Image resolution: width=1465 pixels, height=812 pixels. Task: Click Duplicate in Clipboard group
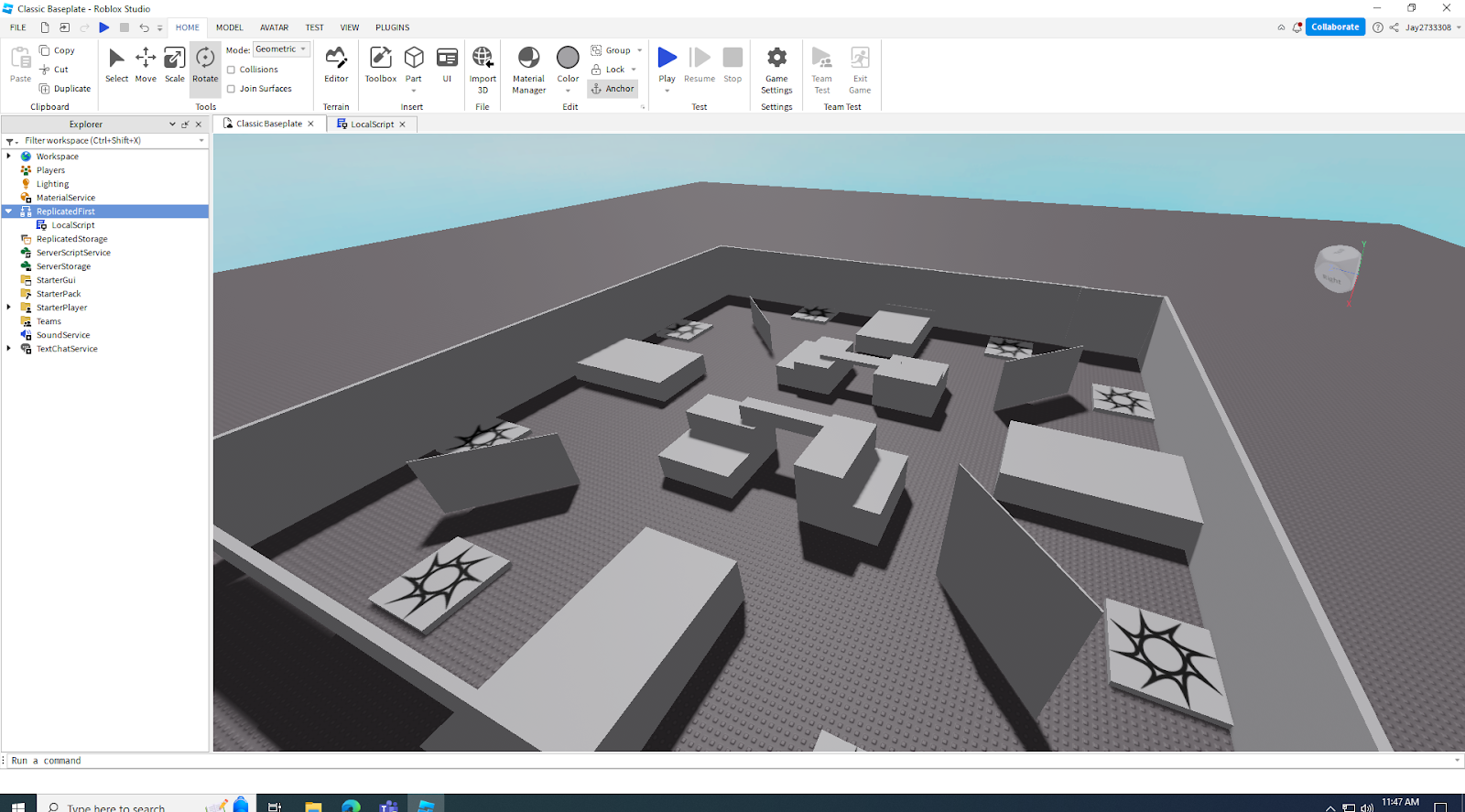(x=65, y=89)
